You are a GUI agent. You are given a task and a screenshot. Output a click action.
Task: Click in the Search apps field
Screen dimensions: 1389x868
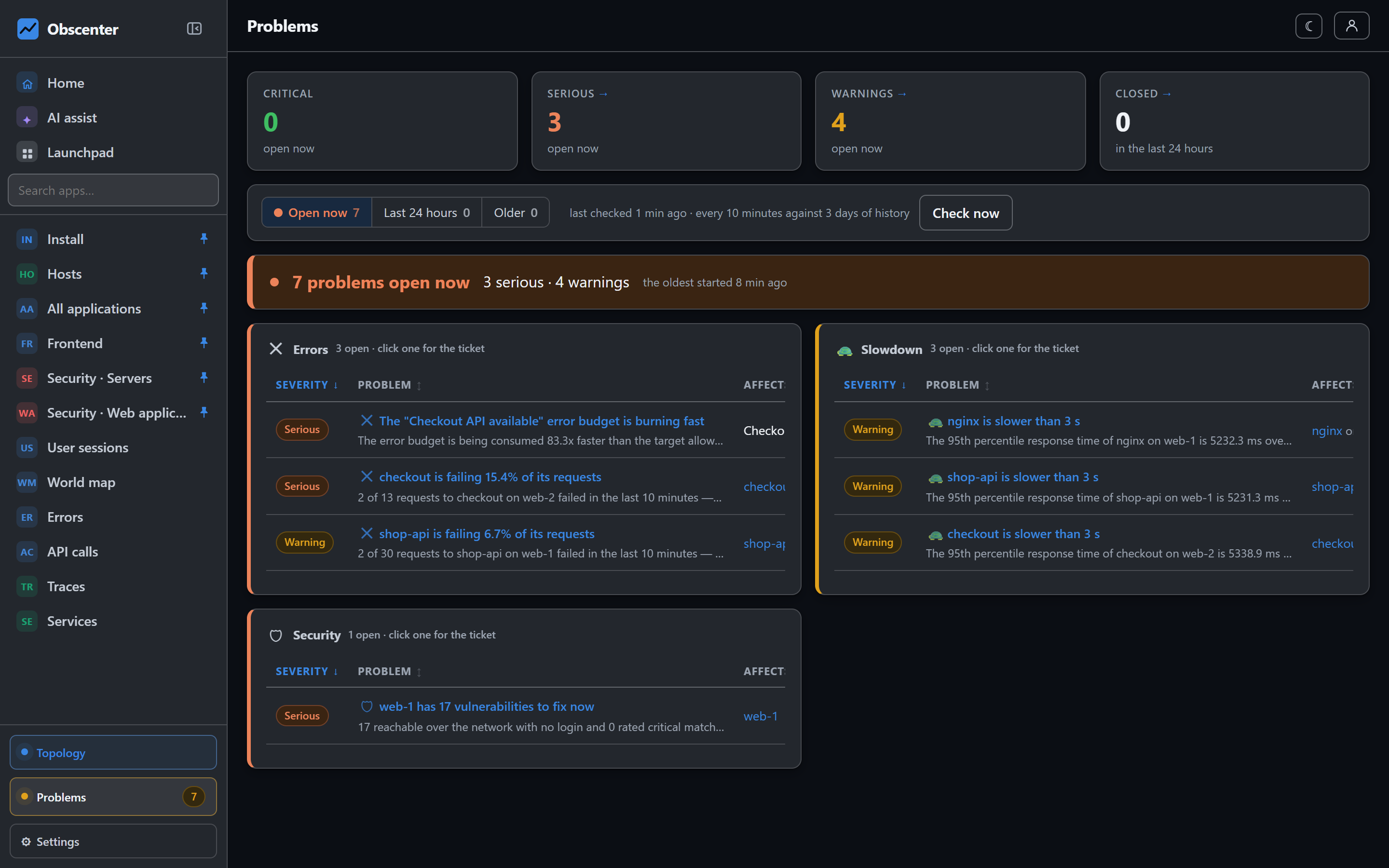113,190
